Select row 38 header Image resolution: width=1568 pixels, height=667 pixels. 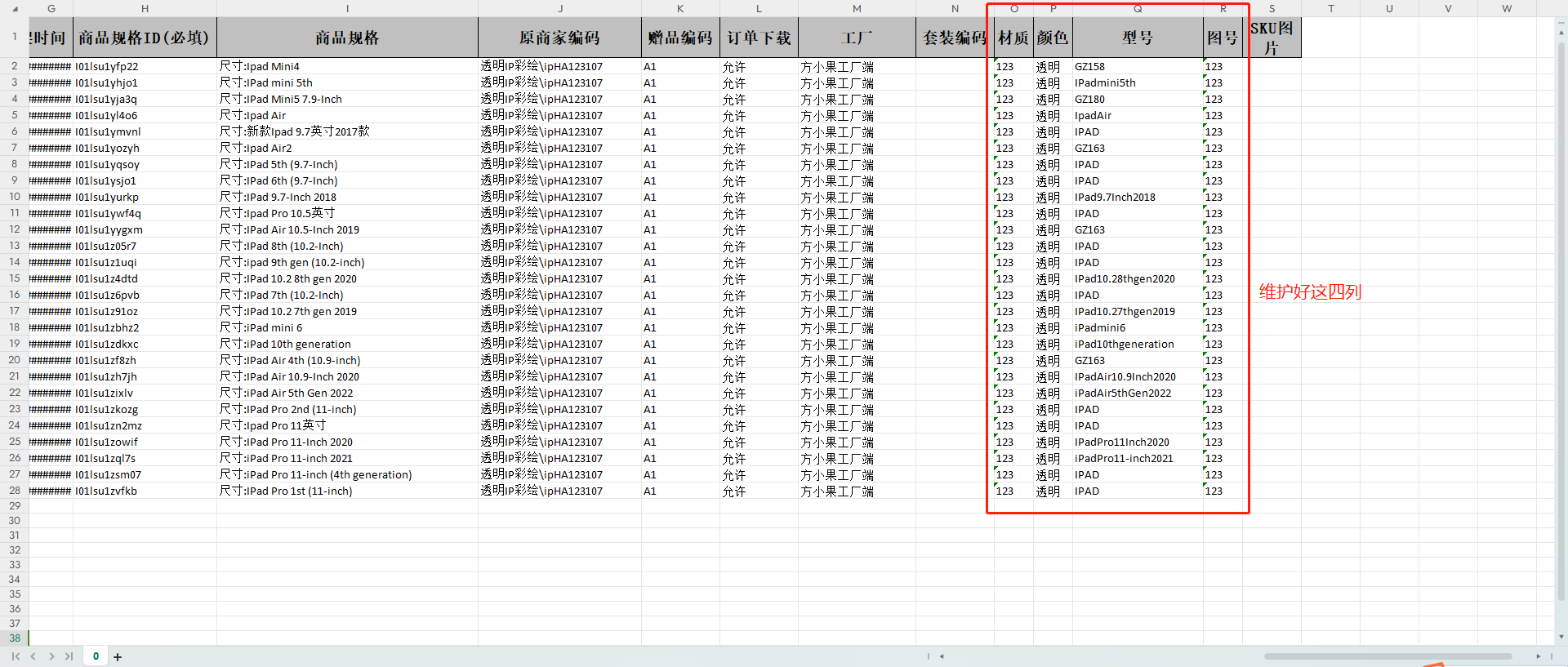point(14,638)
